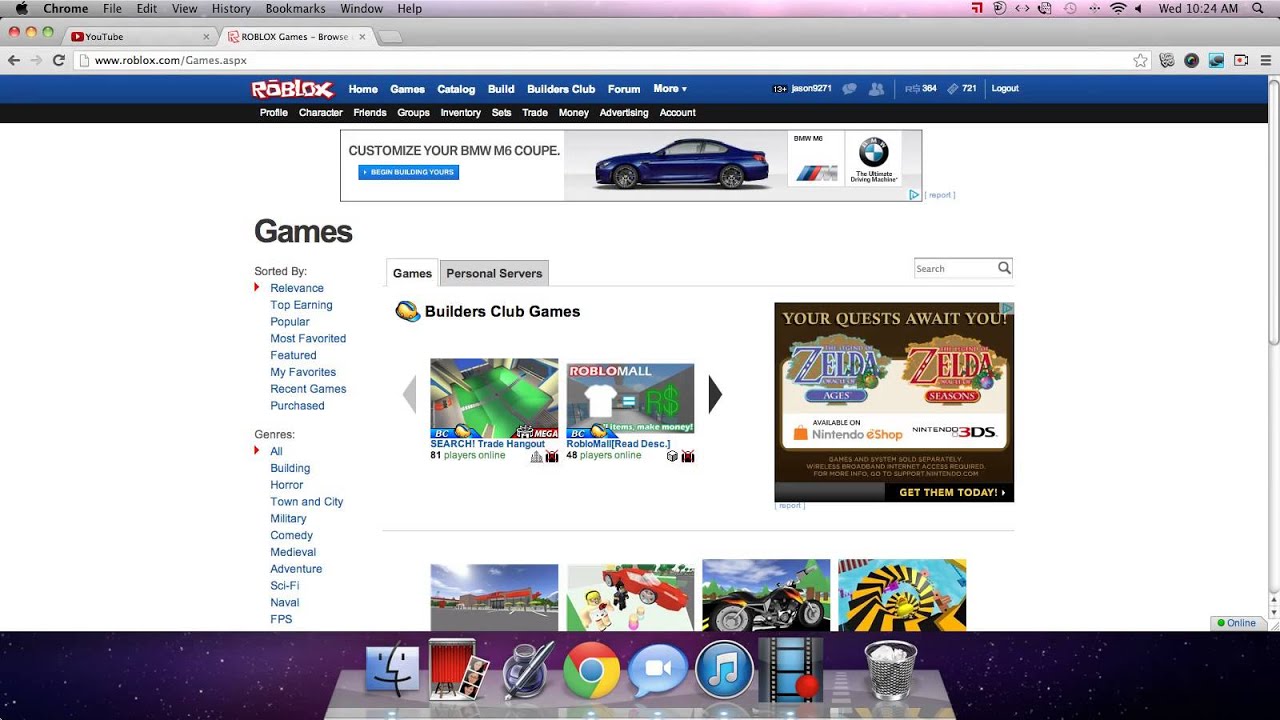Filter by Town and City genre
Viewport: 1280px width, 720px height.
(306, 502)
